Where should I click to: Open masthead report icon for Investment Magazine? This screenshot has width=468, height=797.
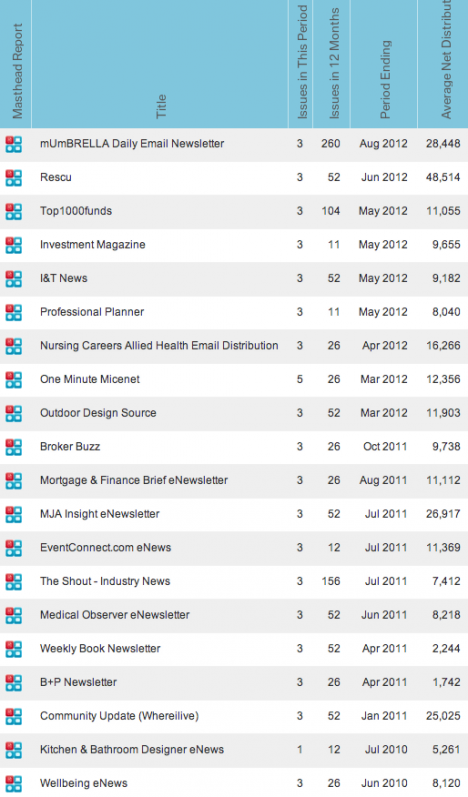point(14,244)
